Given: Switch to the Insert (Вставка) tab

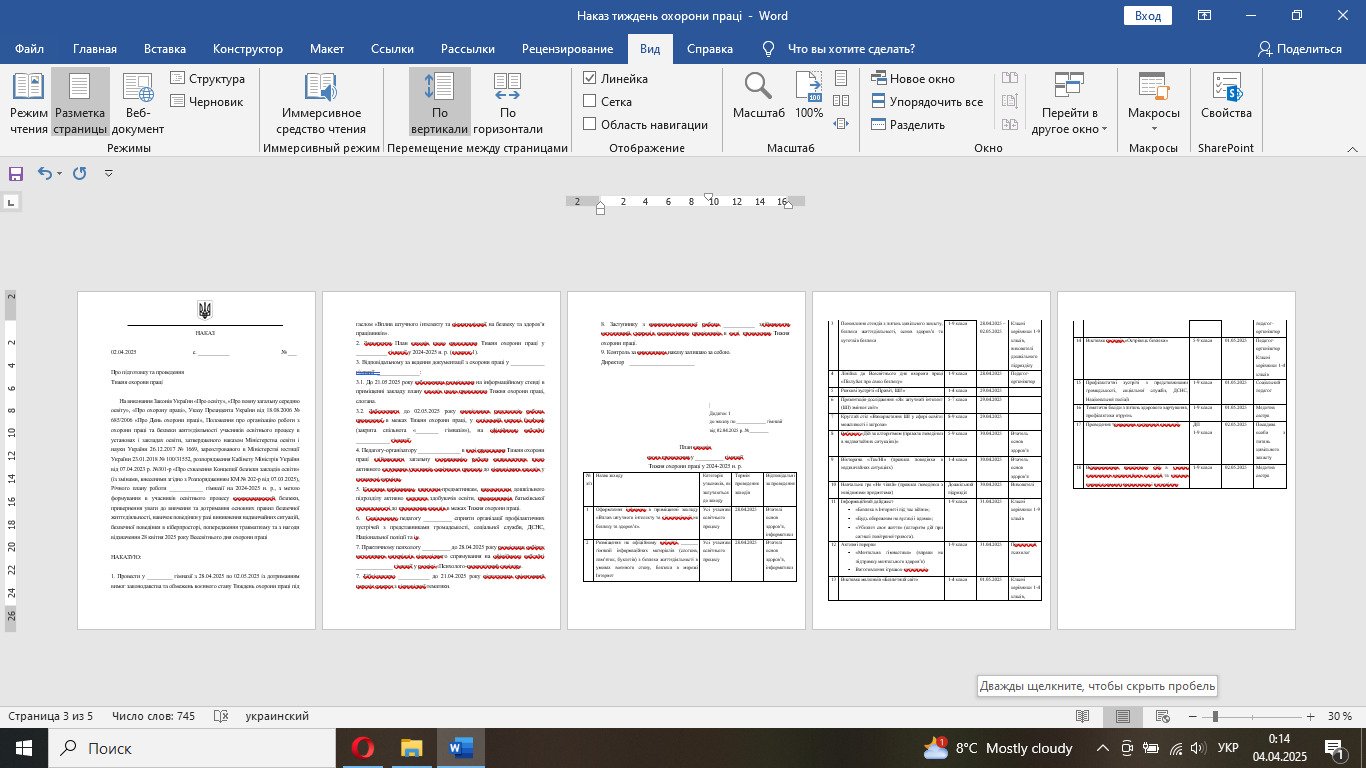Looking at the screenshot, I should pos(165,48).
